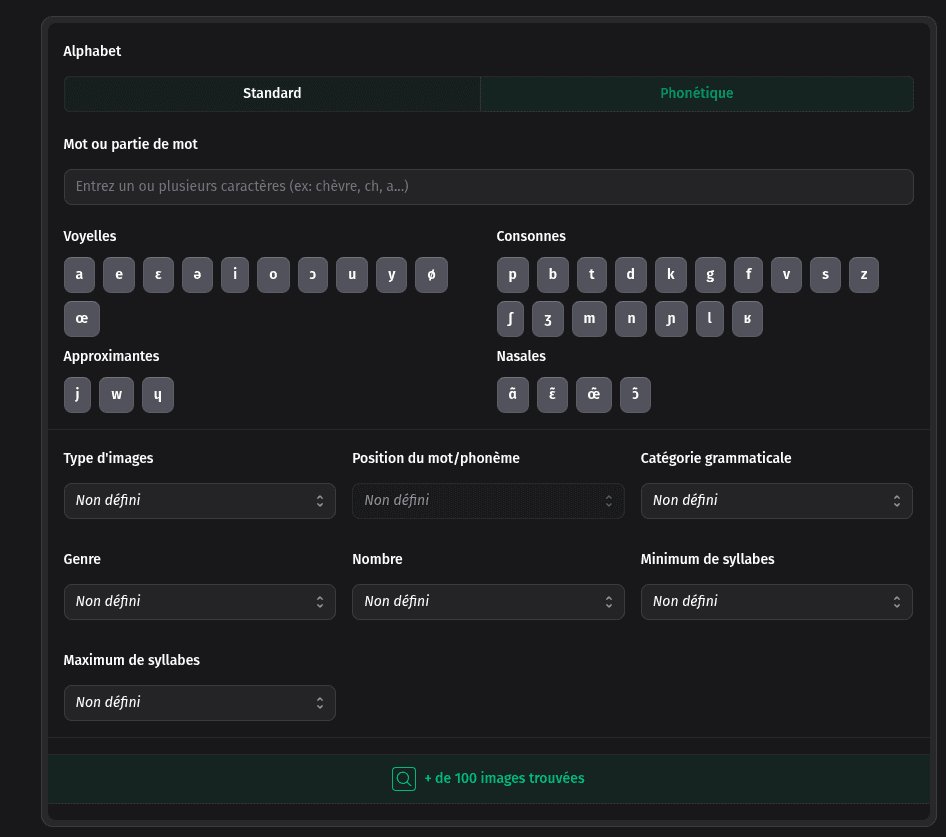The width and height of the screenshot is (946, 837).
Task: Select the ɛ vowel button
Action: coord(158,275)
